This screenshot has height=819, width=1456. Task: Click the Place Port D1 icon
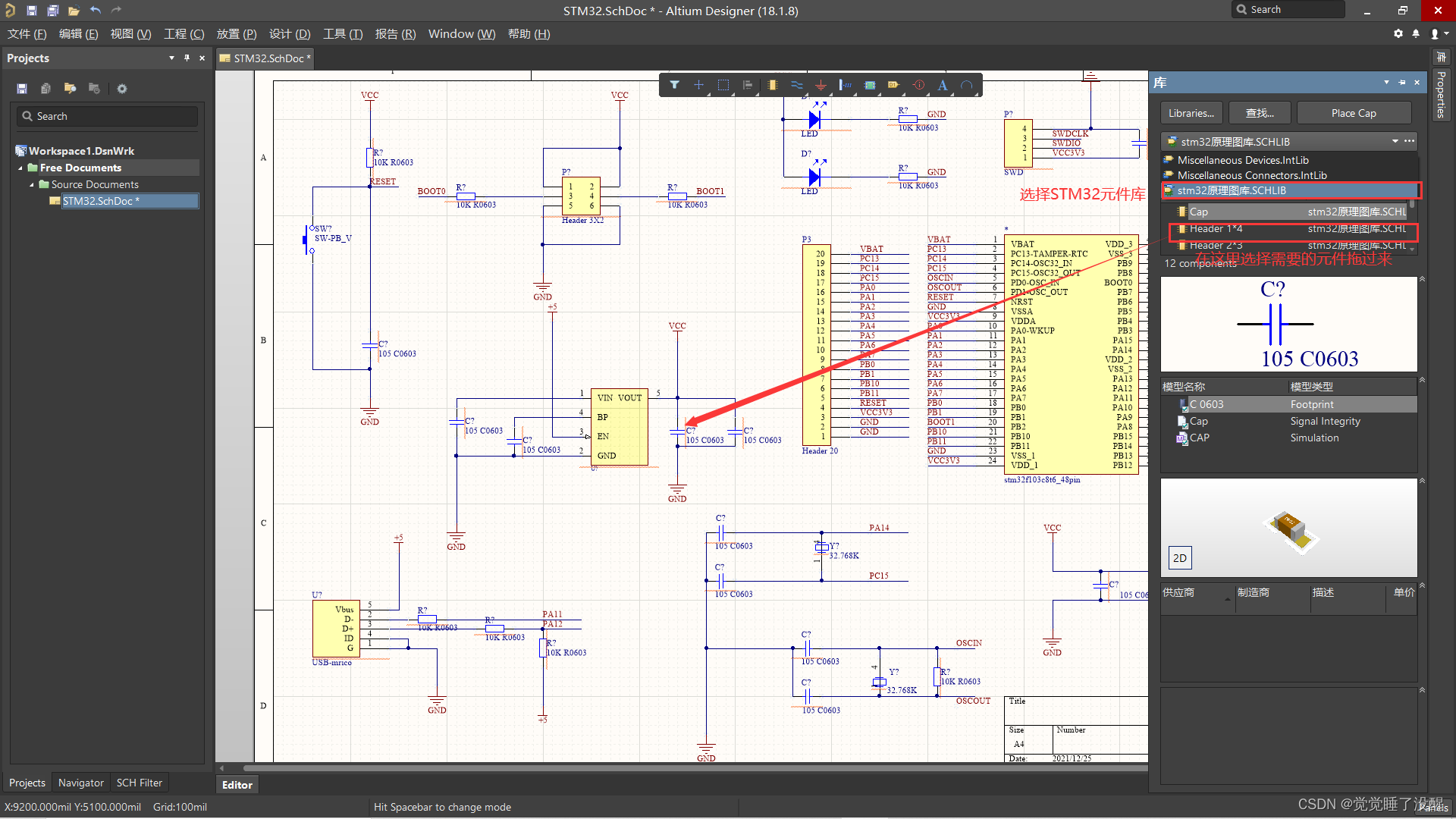click(x=894, y=85)
